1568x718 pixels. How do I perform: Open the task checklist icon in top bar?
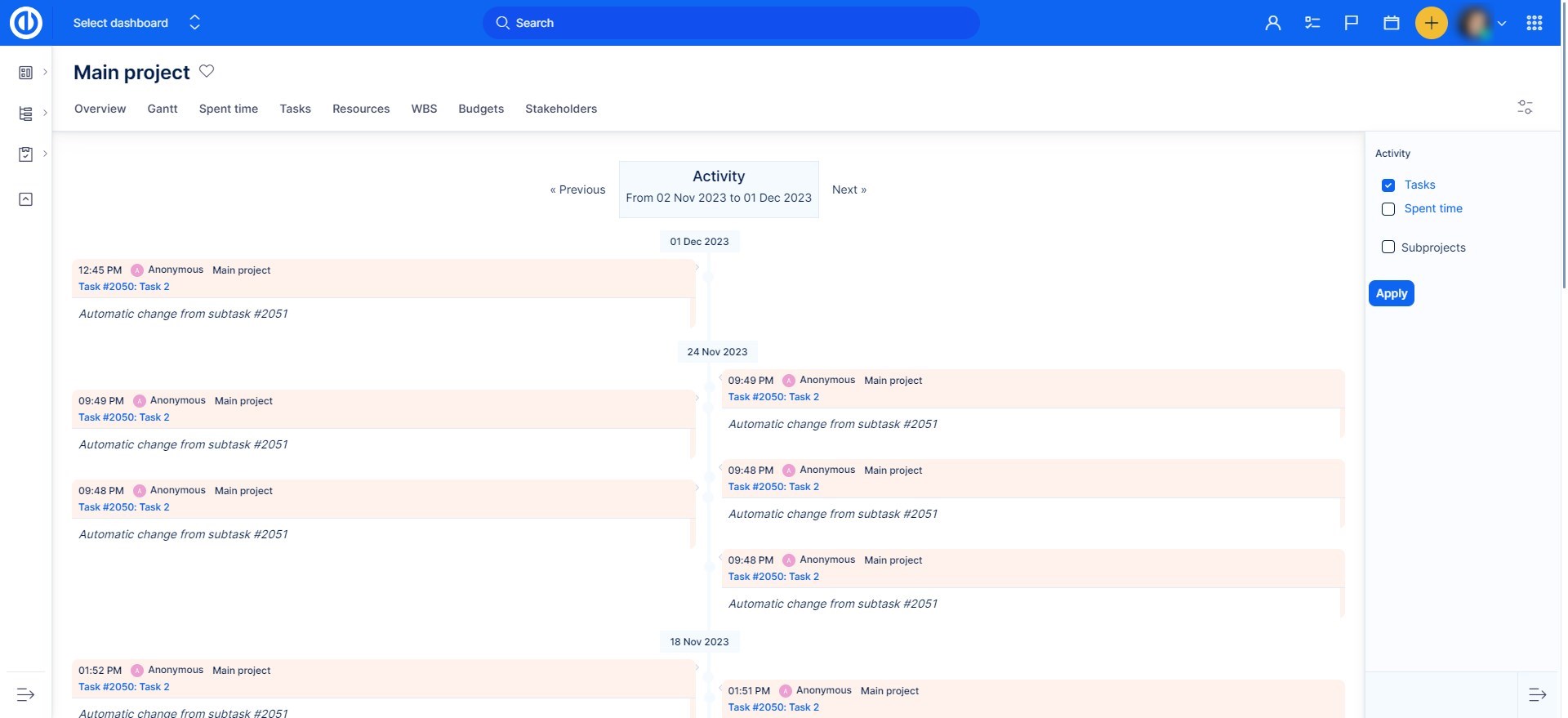[1312, 23]
